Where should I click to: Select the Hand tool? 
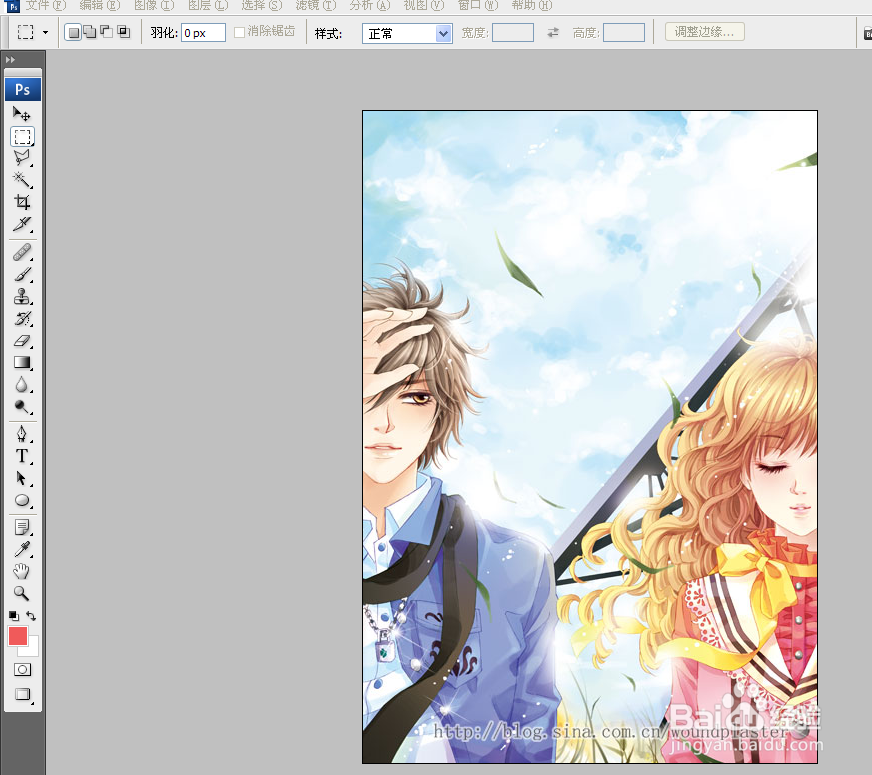22,571
